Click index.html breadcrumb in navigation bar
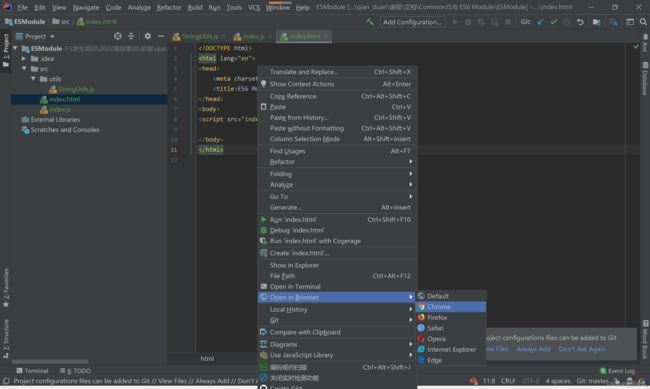Screen dimensions: 650x389 click(x=97, y=22)
